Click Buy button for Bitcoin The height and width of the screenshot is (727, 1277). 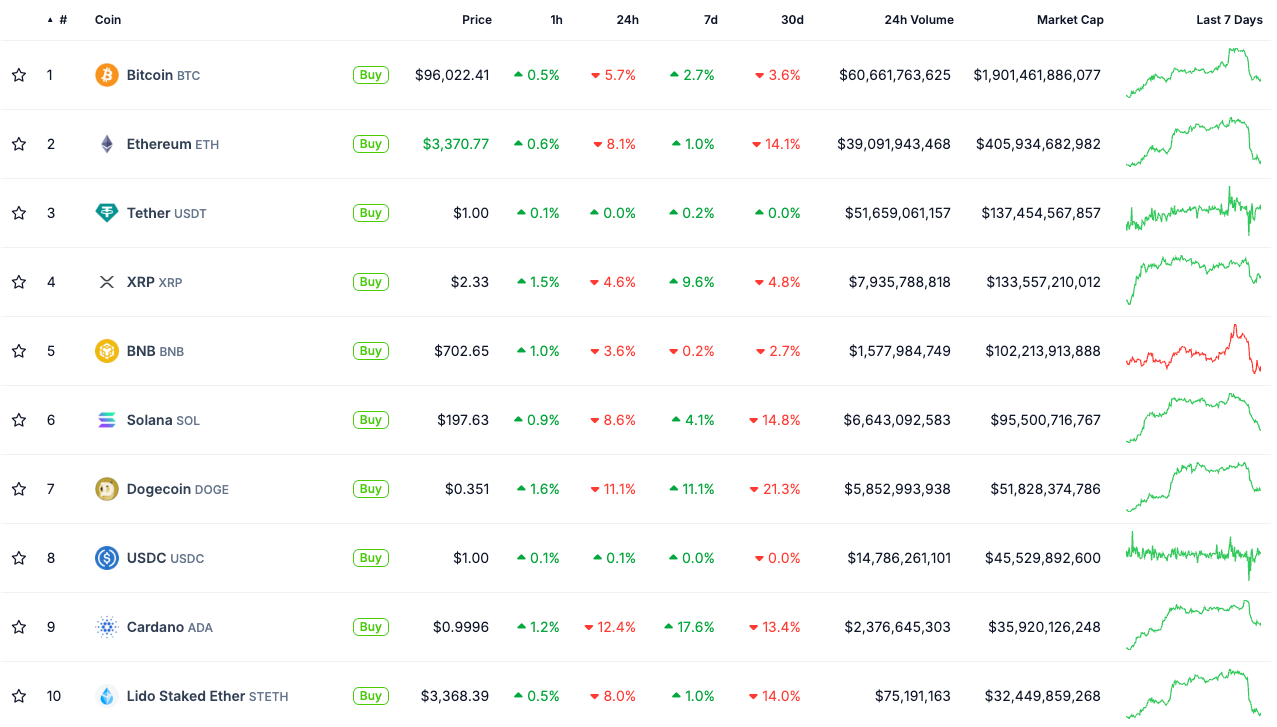(x=371, y=75)
